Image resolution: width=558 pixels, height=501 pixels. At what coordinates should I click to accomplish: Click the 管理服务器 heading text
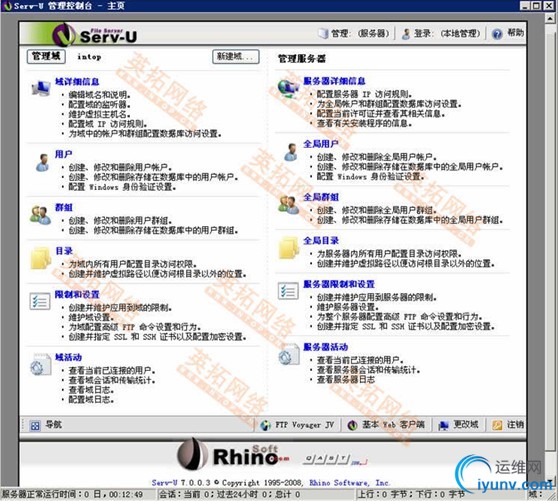302,59
